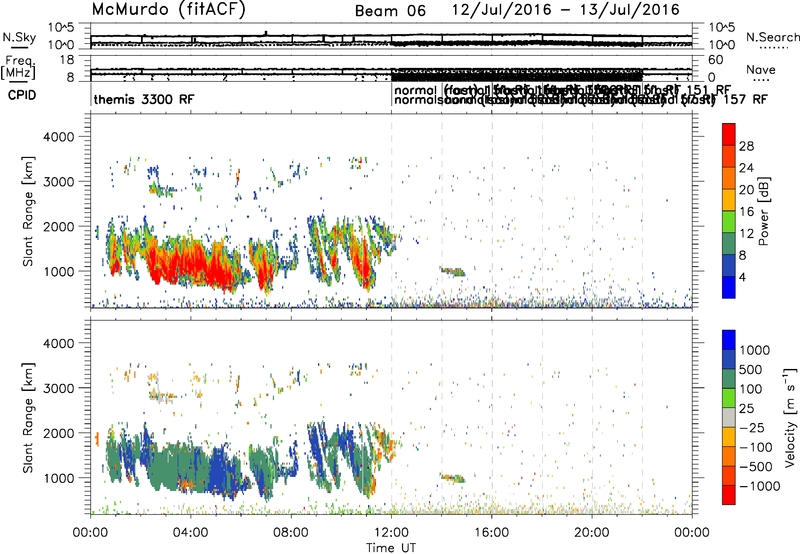This screenshot has height=554, width=800.
Task: Click the 28 label on power colorbar
Action: 746,146
